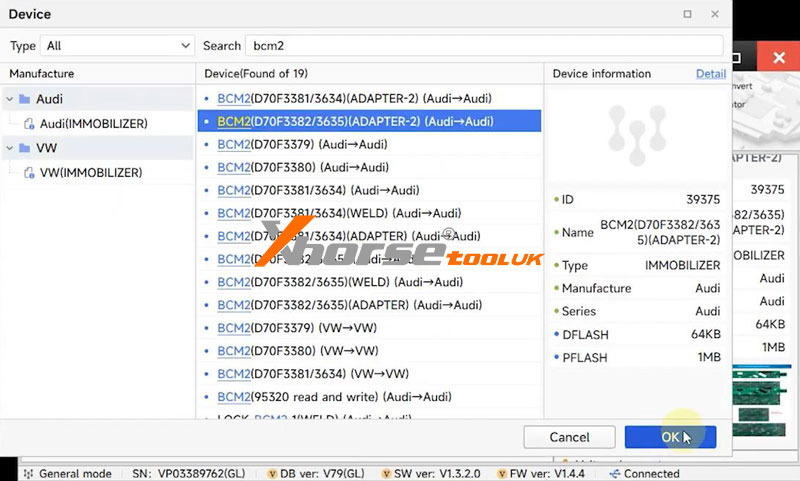Select BCM2(95320 read and write) (Audi→Audi)
Image resolution: width=800 pixels, height=481 pixels.
click(x=369, y=397)
